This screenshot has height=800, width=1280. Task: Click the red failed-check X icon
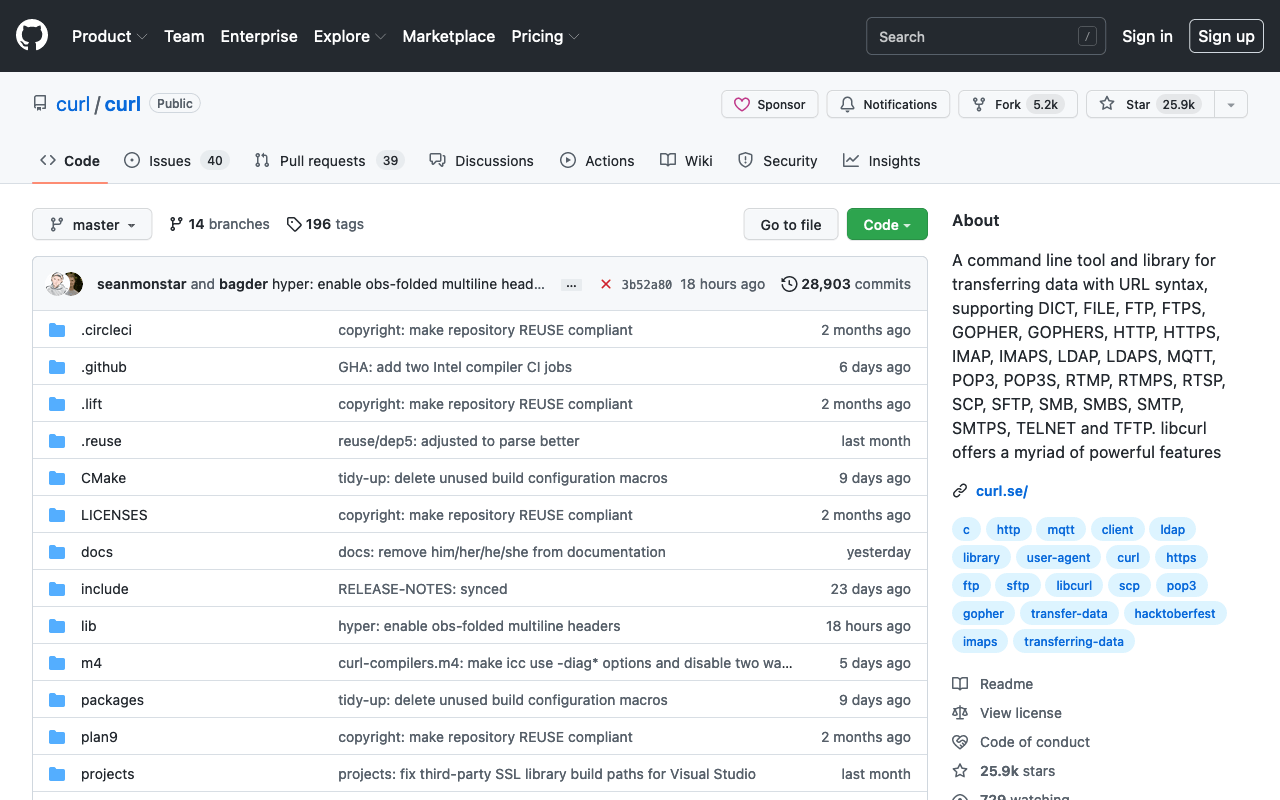pyautogui.click(x=606, y=284)
